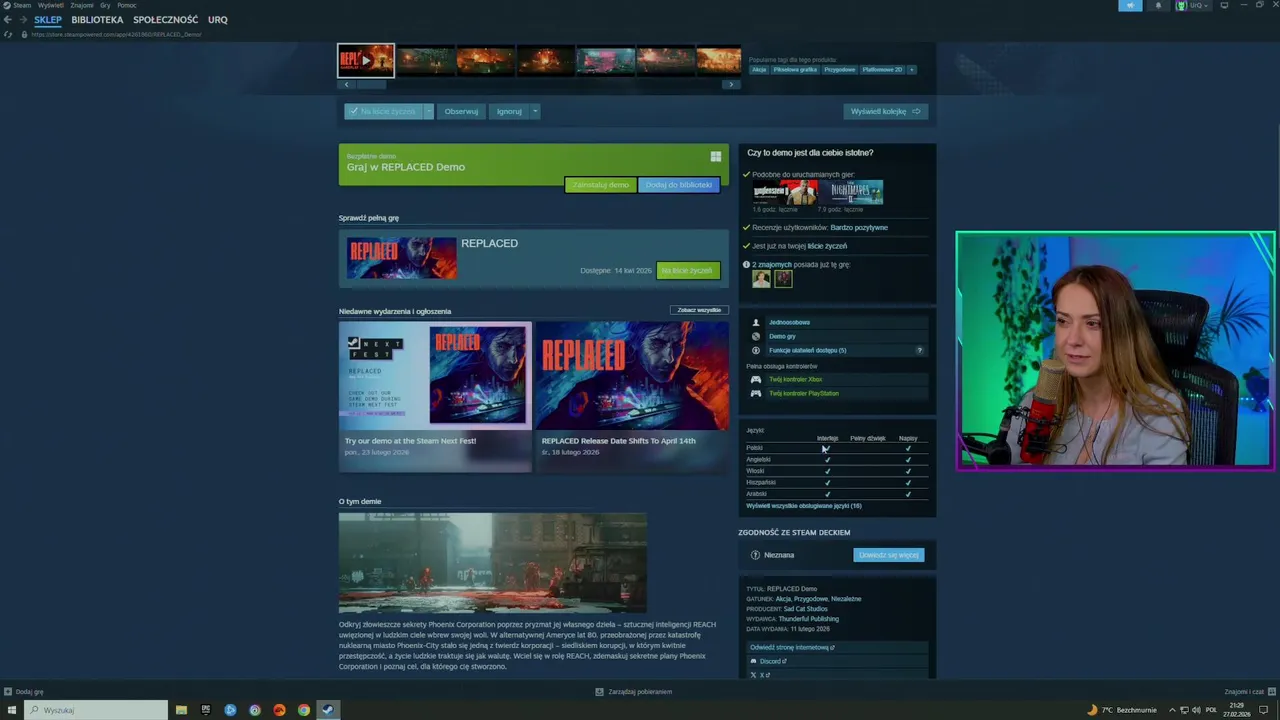1280x720 pixels.
Task: Open Windows Start menu
Action: (12, 710)
